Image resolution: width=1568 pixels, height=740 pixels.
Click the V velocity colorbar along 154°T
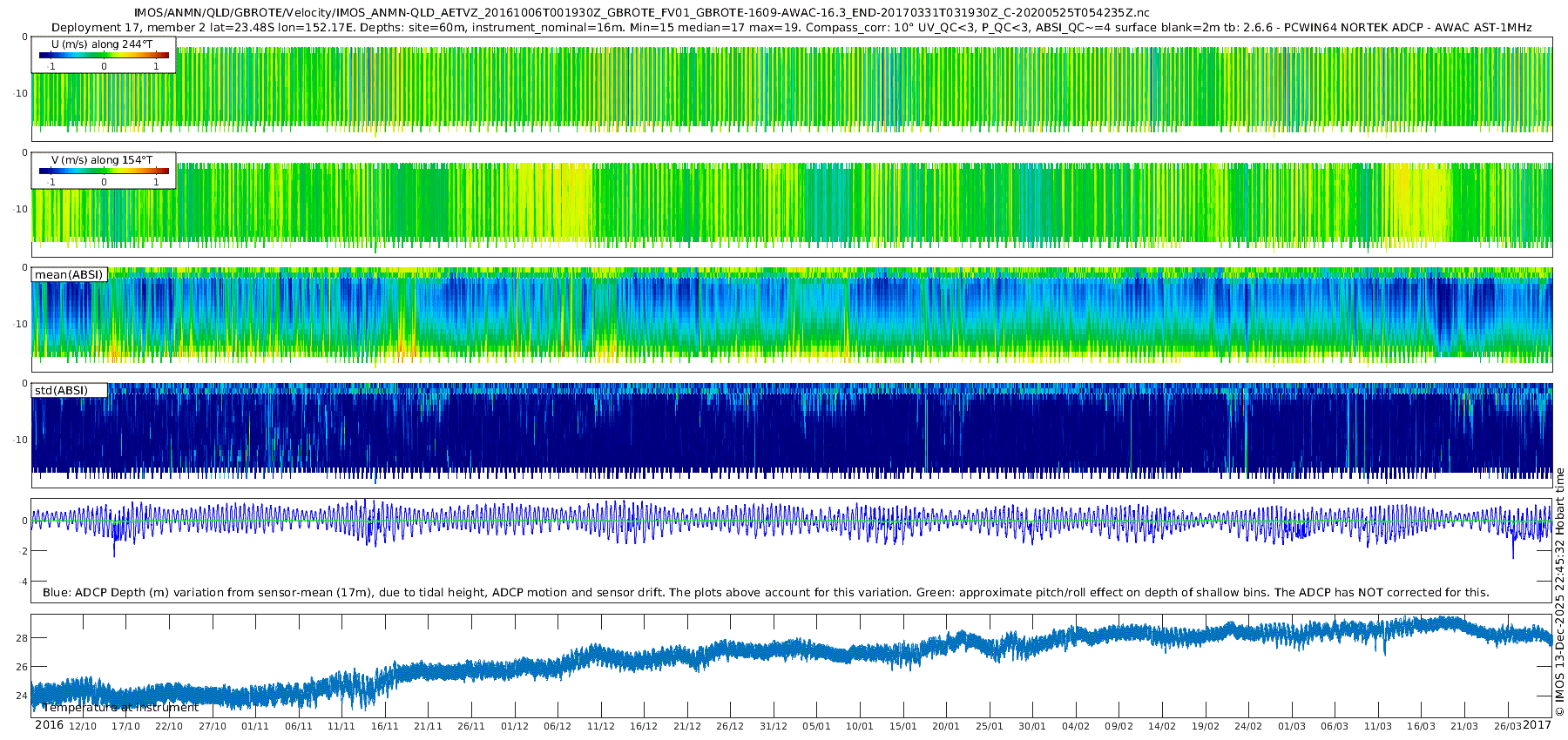104,171
